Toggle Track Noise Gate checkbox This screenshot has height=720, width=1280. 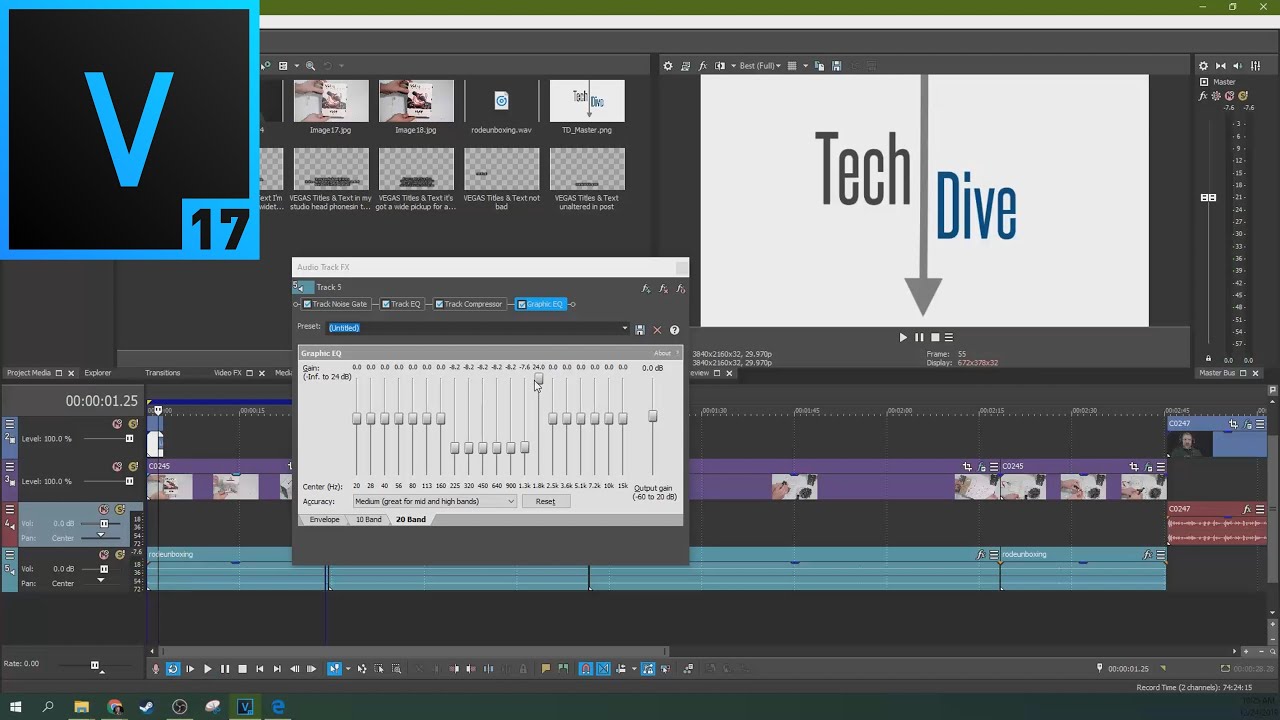pos(307,304)
